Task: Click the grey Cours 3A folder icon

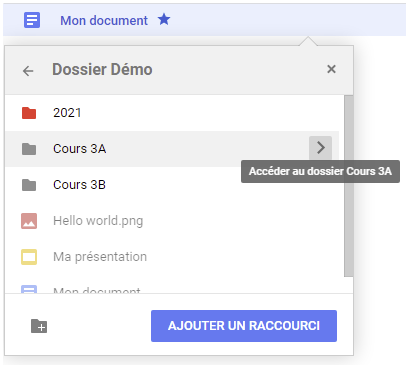Action: click(x=29, y=149)
